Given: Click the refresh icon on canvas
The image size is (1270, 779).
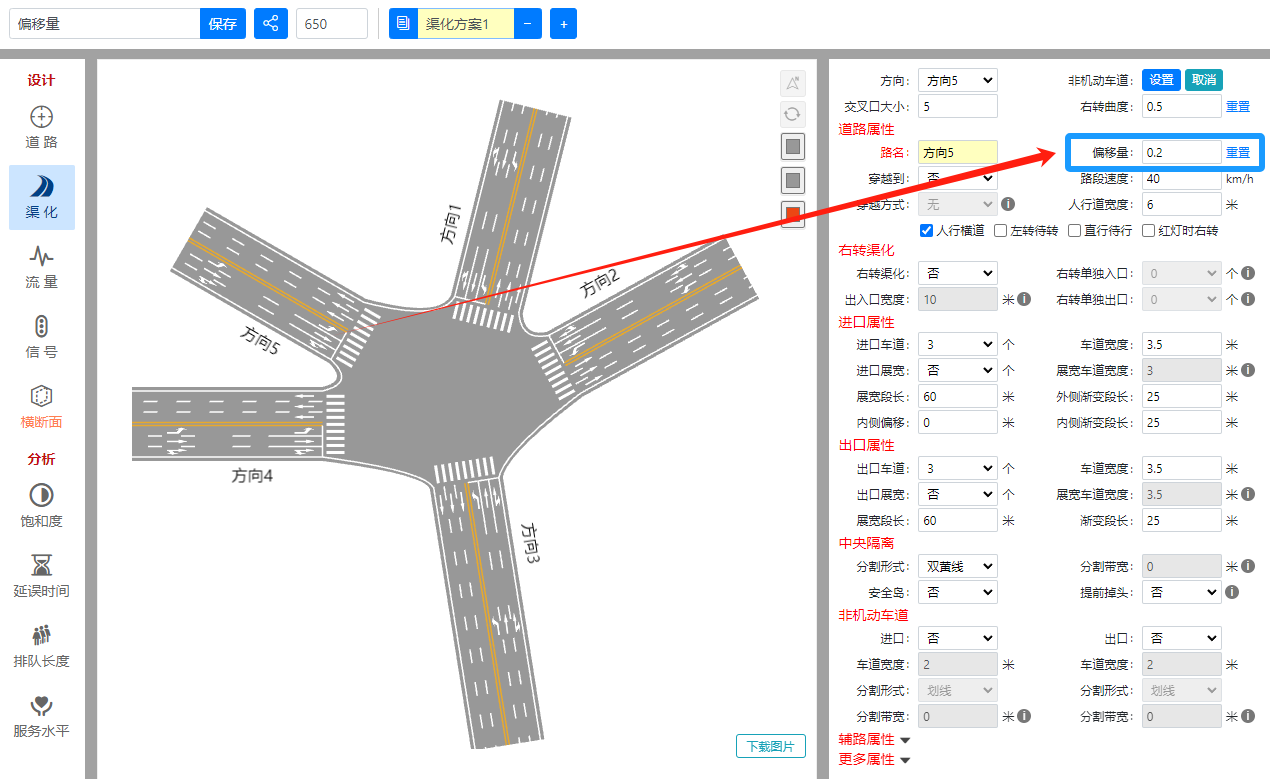Looking at the screenshot, I should click(x=792, y=114).
